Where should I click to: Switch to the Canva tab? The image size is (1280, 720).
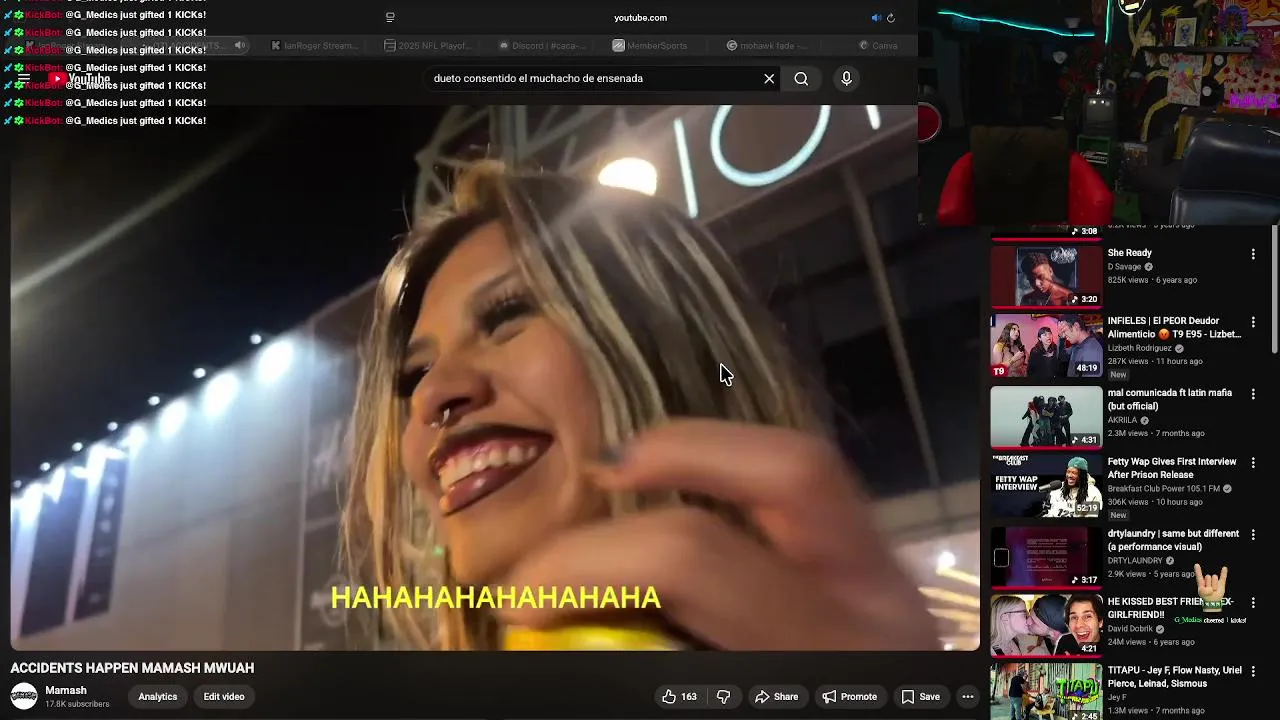click(878, 45)
